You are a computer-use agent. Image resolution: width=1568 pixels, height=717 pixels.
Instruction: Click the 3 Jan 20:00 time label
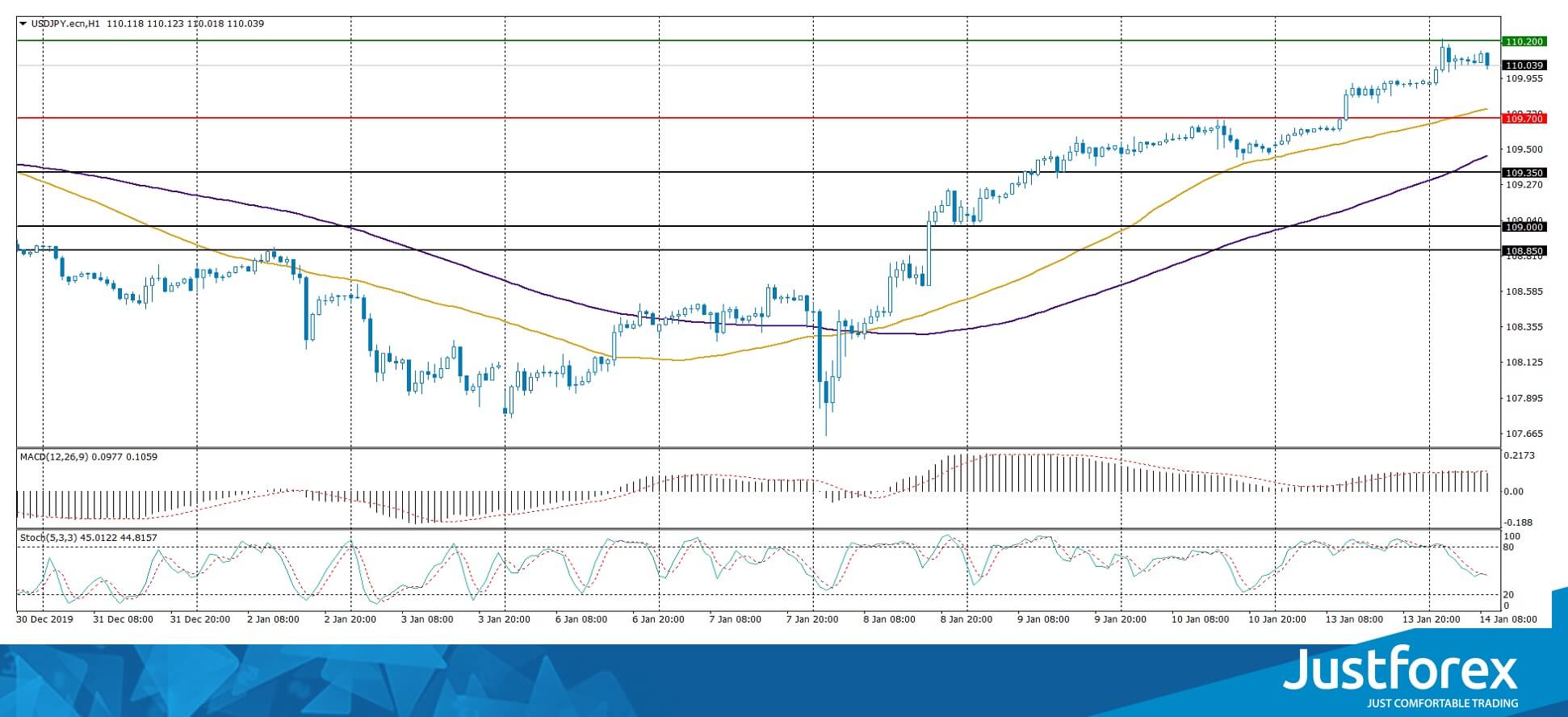504,620
